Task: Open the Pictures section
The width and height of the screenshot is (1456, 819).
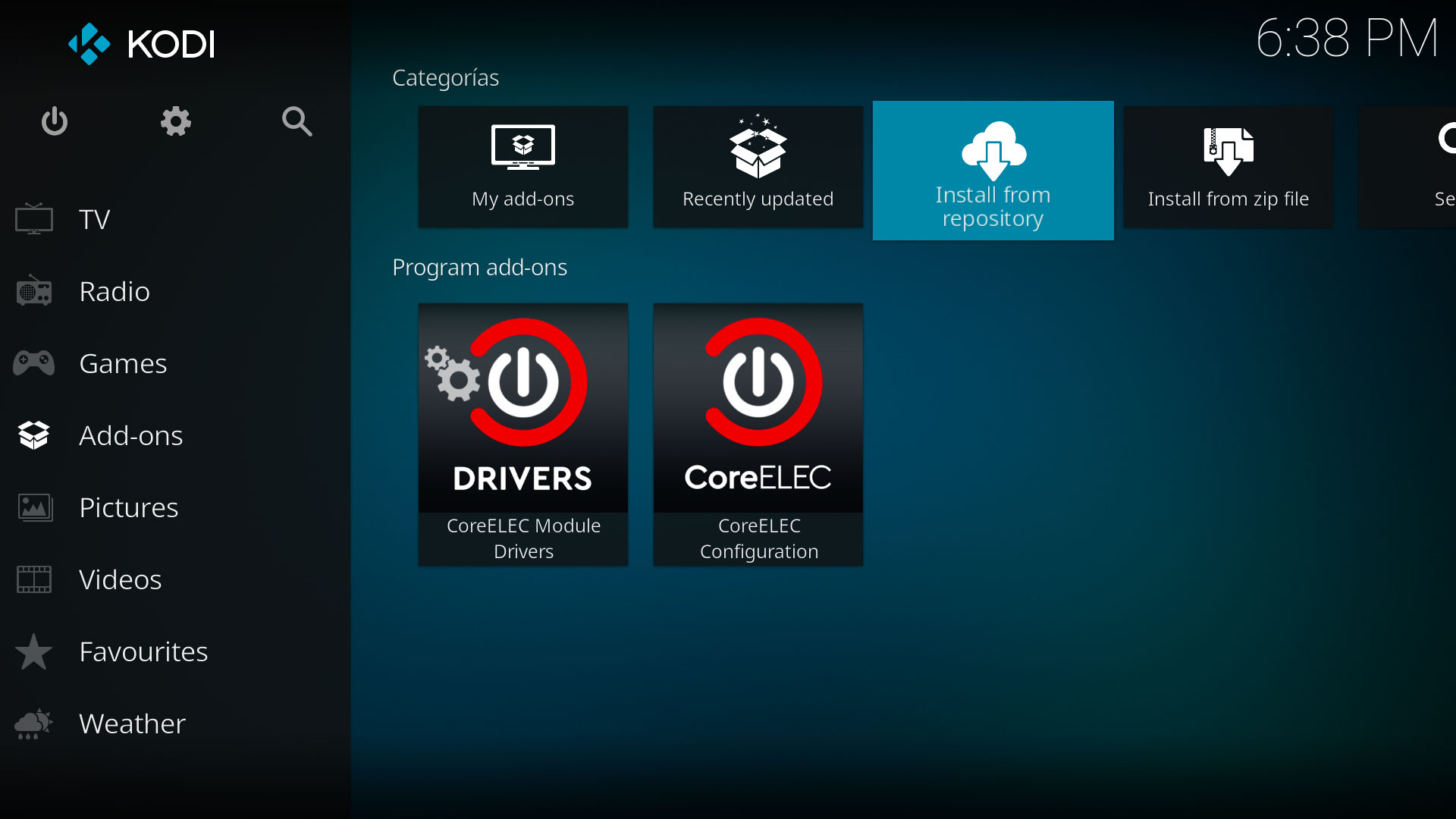Action: 175,507
